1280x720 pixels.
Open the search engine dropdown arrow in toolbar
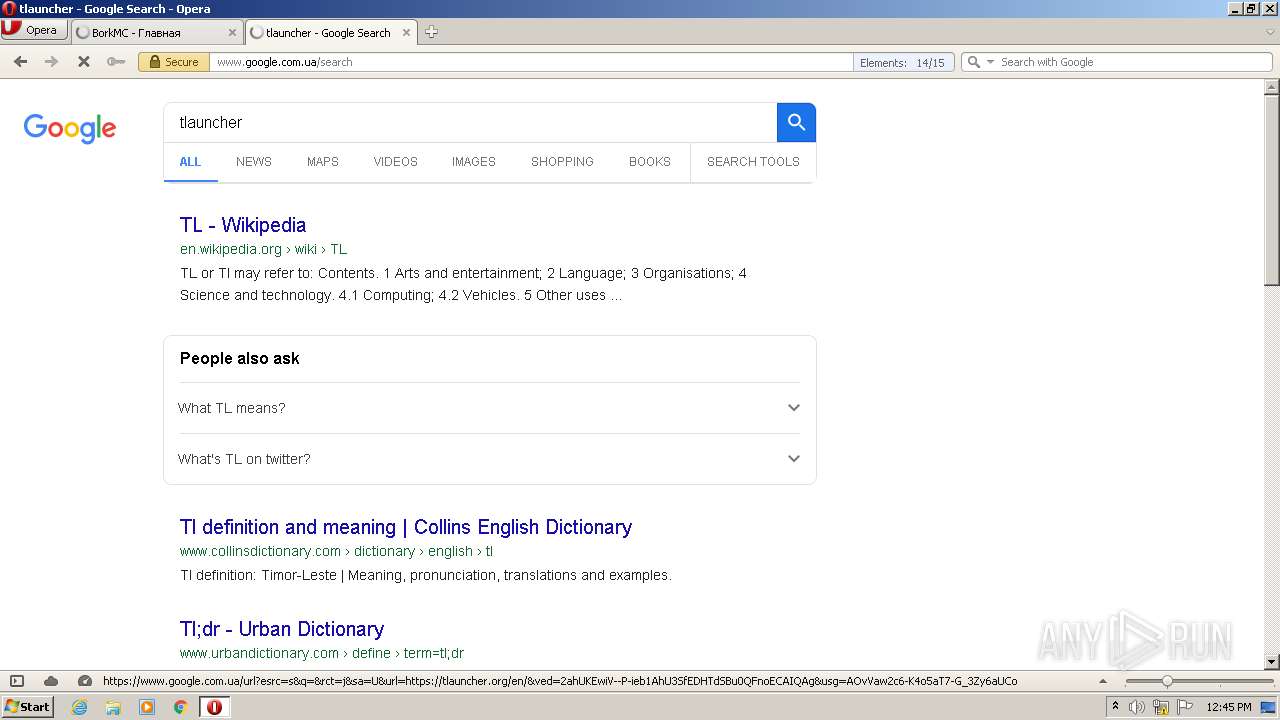pyautogui.click(x=990, y=62)
